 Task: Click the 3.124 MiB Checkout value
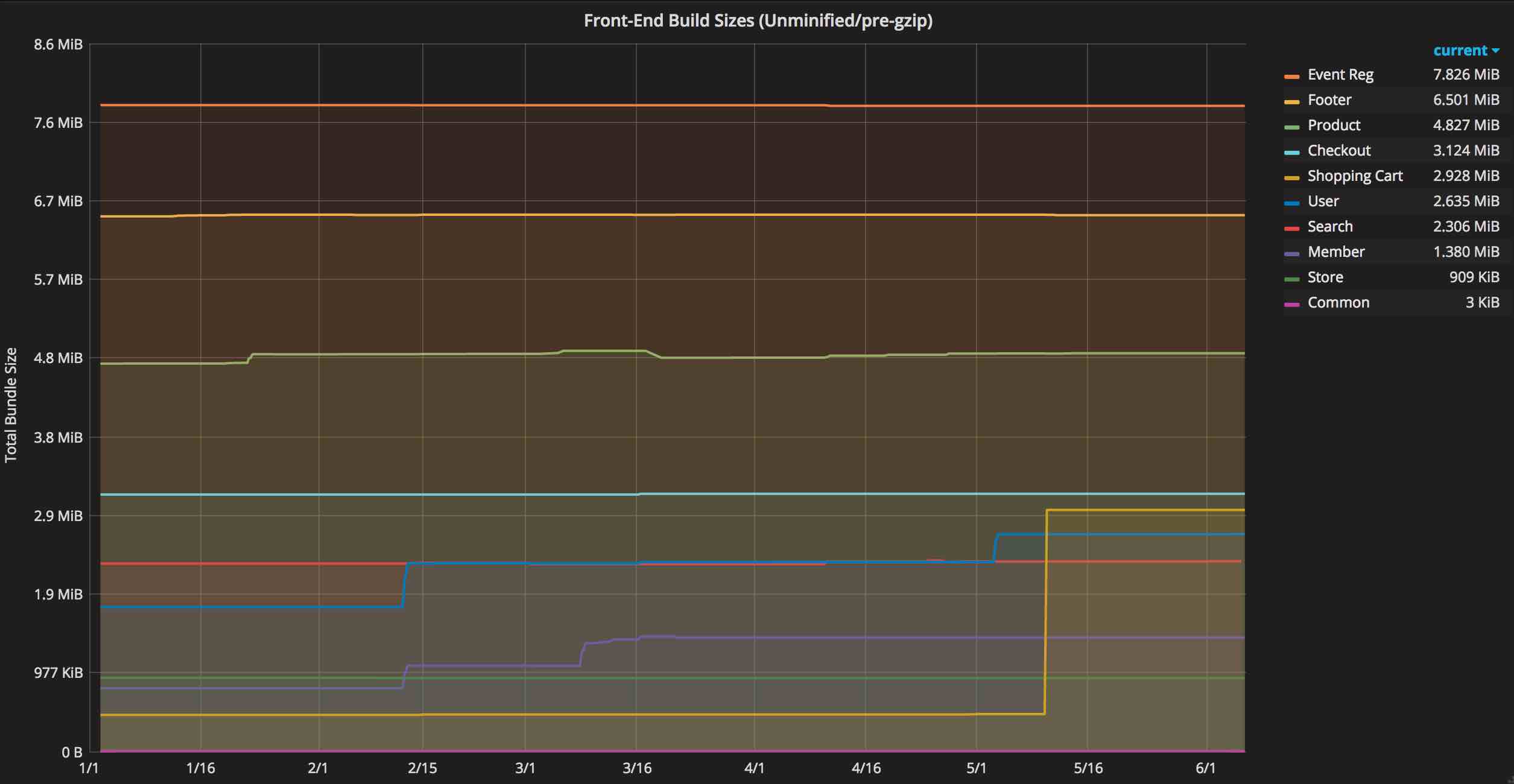(x=1466, y=151)
